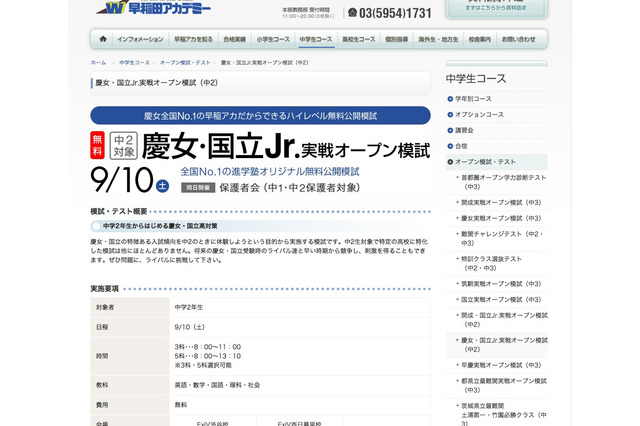Open 開成・国立Jr.実戦オープン模試(中2) link
The height and width of the screenshot is (426, 640).
pos(504,320)
